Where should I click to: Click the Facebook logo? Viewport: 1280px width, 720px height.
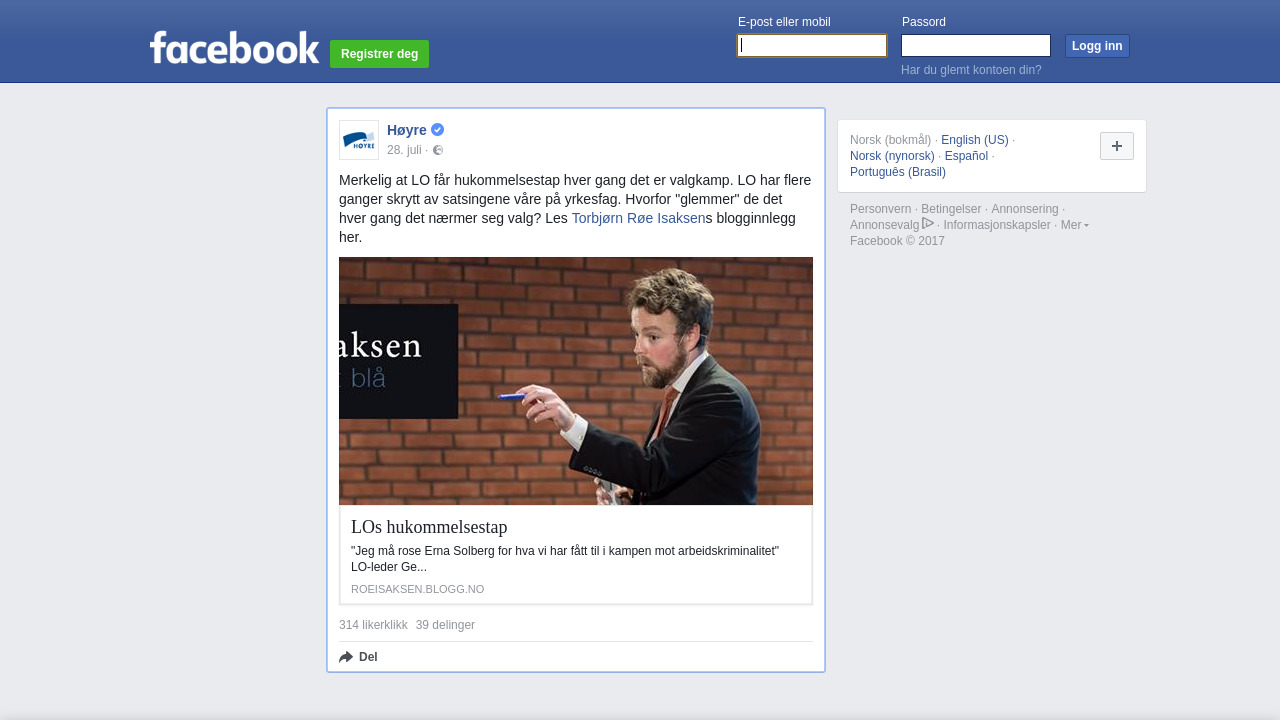(x=234, y=47)
